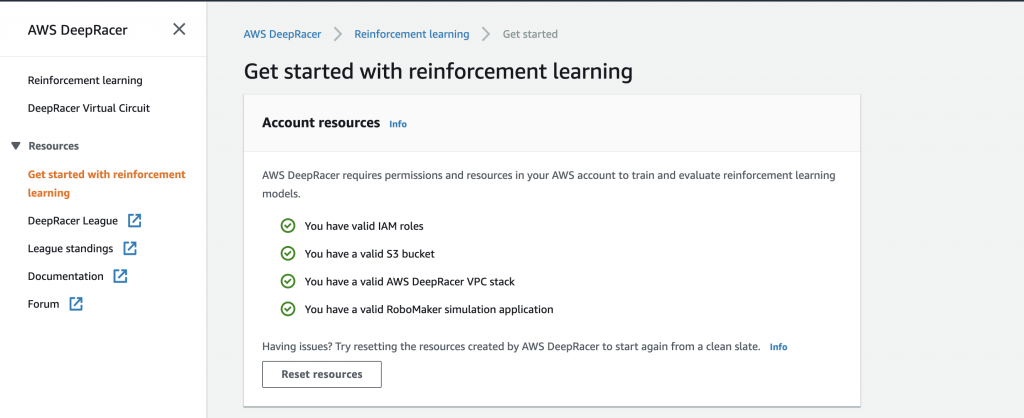Click the Resources section label

[54, 146]
